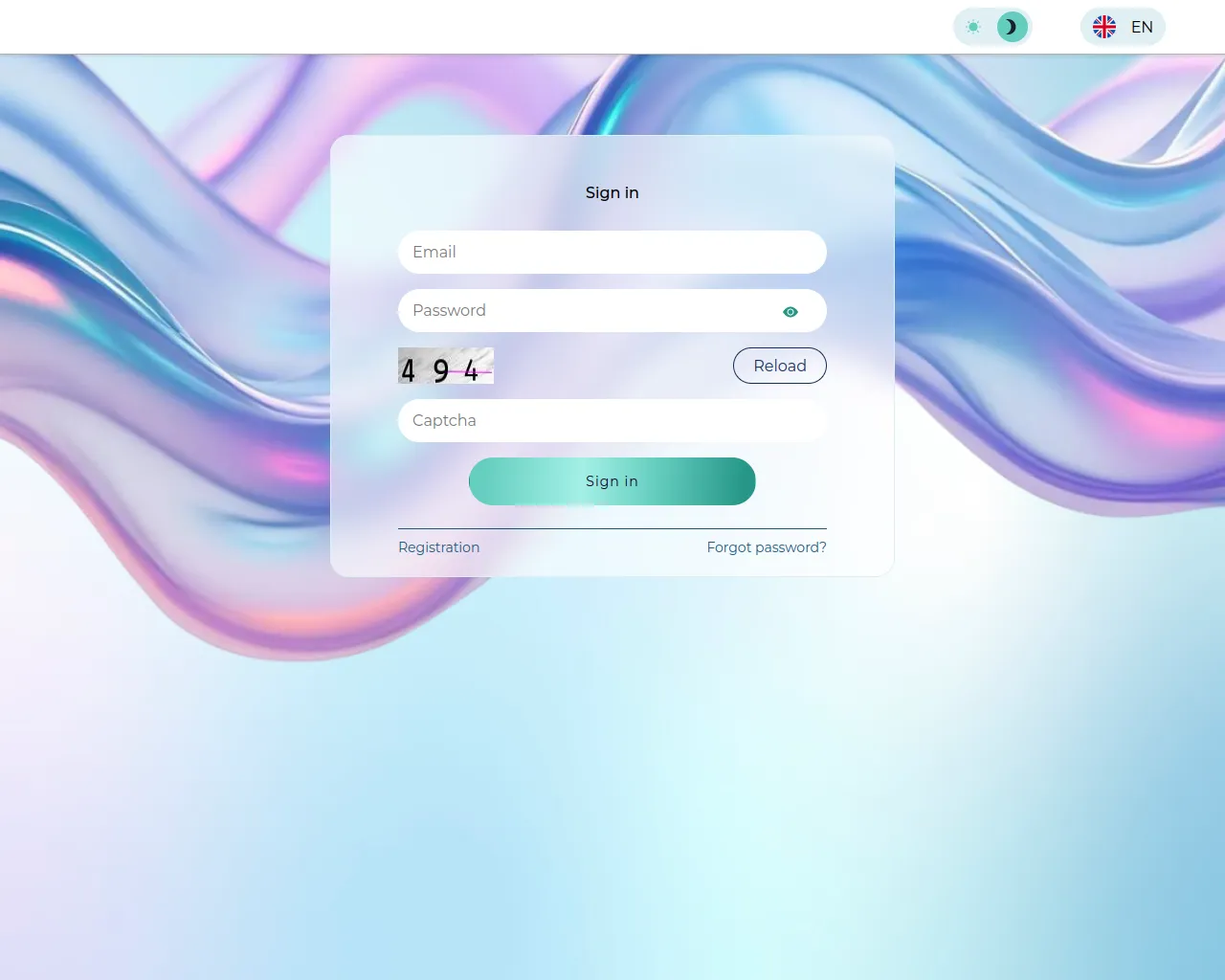Focus the Email input field
This screenshot has height=980, width=1225.
click(612, 252)
